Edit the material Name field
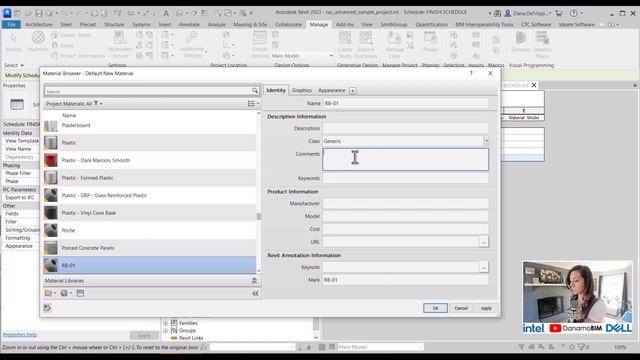Screen dimensions: 640x360 point(405,103)
